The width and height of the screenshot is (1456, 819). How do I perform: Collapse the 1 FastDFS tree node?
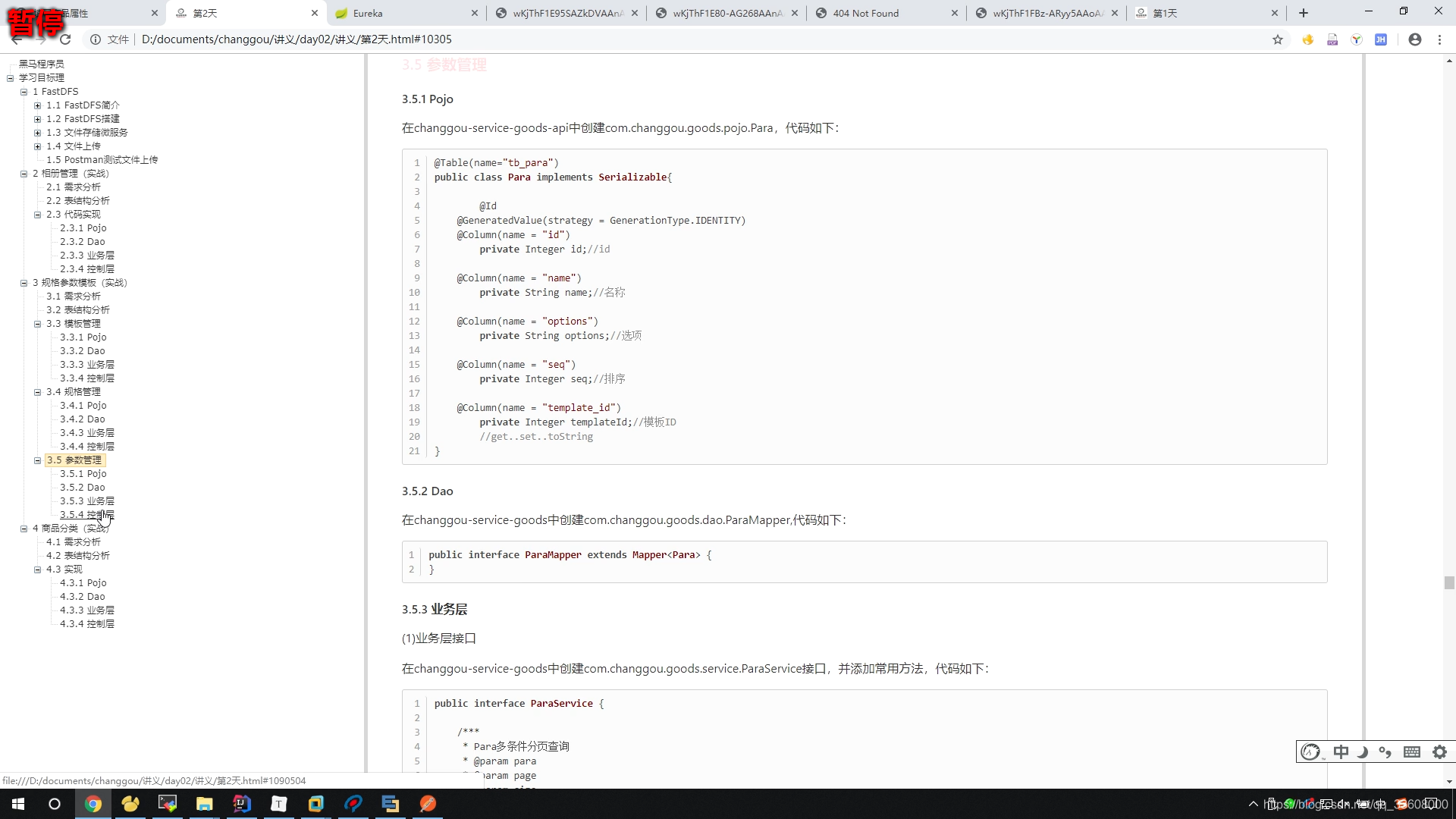click(x=24, y=92)
